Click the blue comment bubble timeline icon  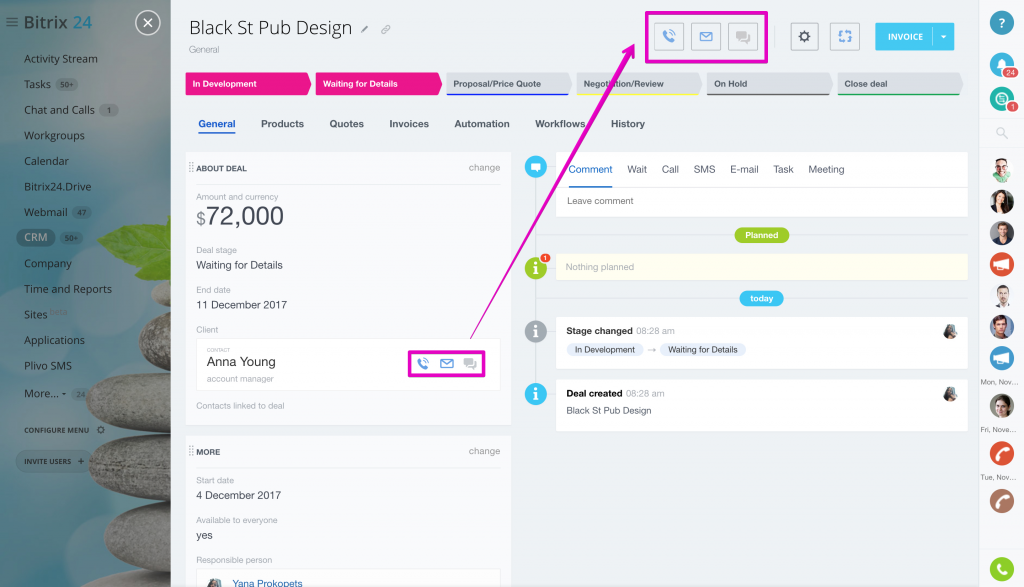(x=536, y=167)
